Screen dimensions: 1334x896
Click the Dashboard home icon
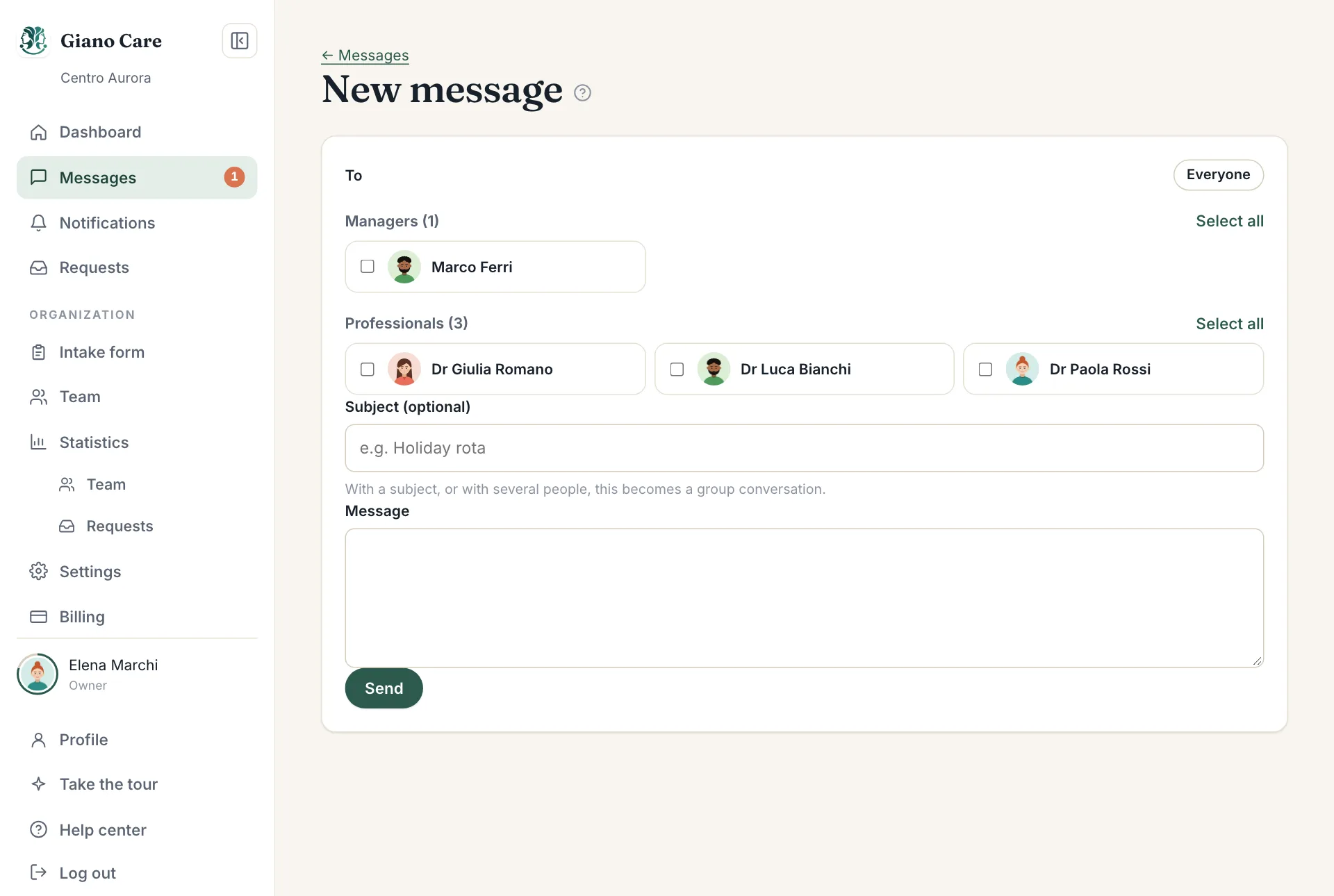coord(39,132)
